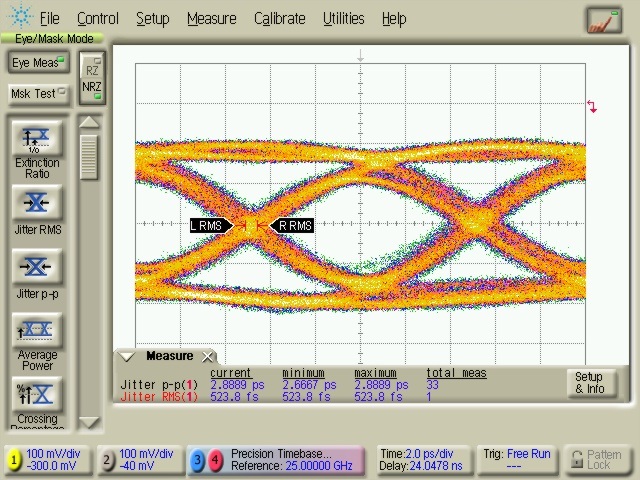
Task: Click the yellow channel 1 indicator
Action: [x=14, y=460]
